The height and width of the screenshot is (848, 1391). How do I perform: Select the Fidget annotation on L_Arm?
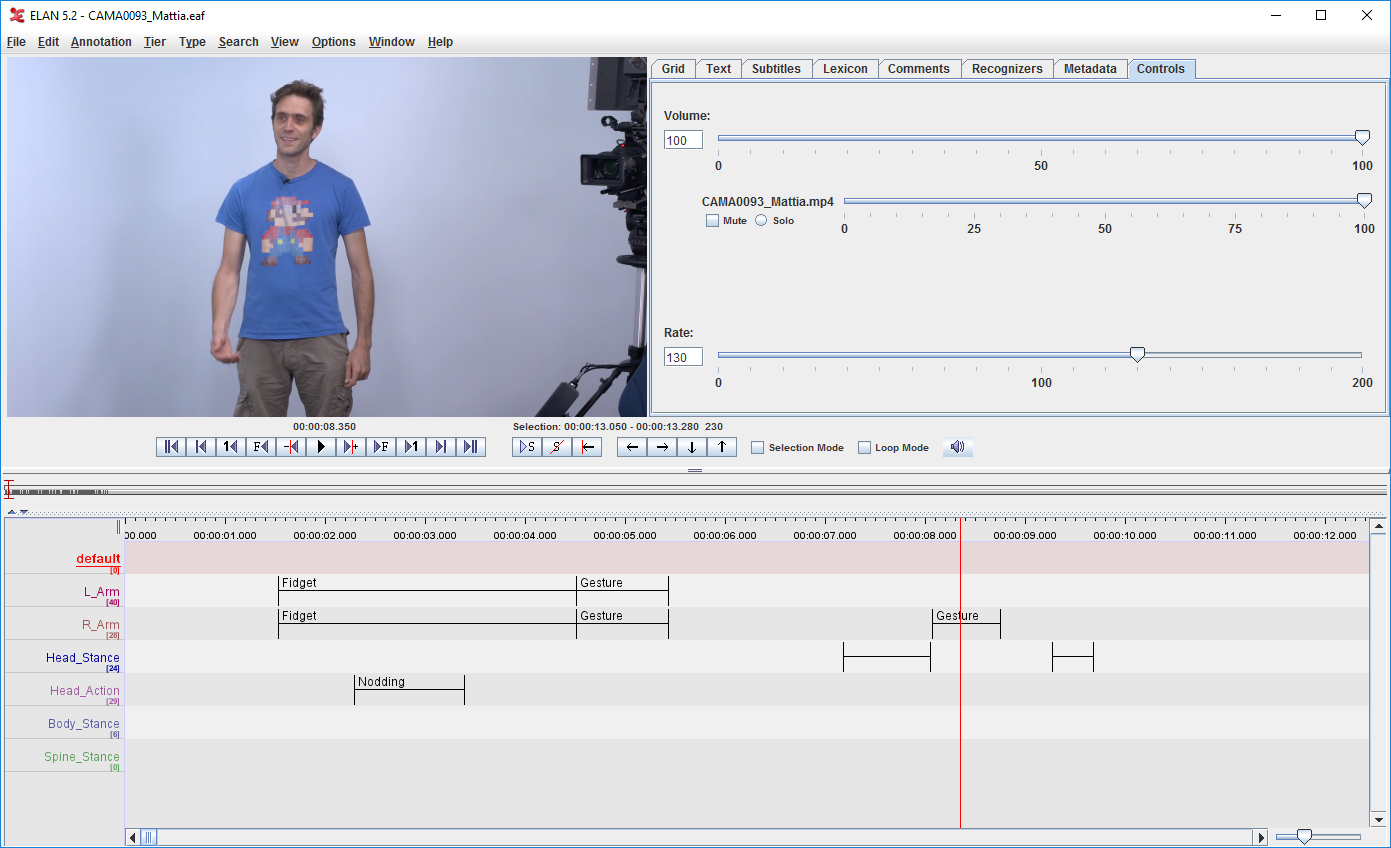pos(427,591)
